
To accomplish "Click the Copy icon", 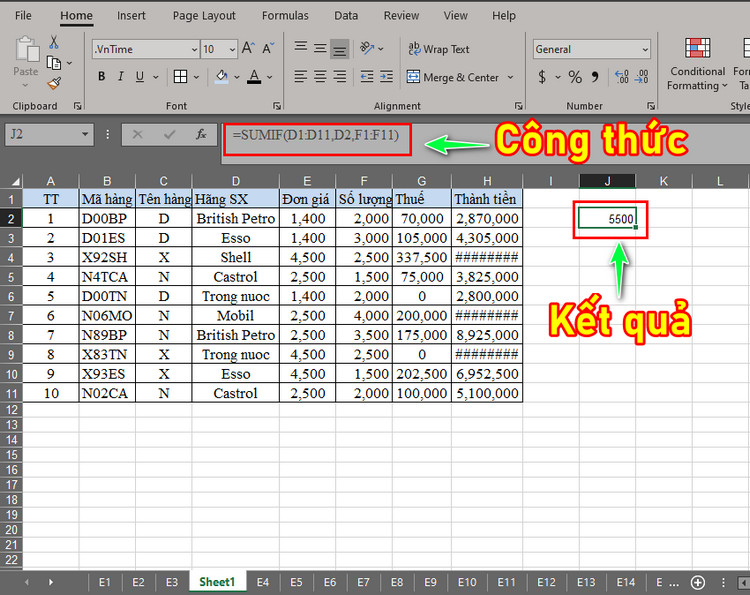I will click(54, 63).
